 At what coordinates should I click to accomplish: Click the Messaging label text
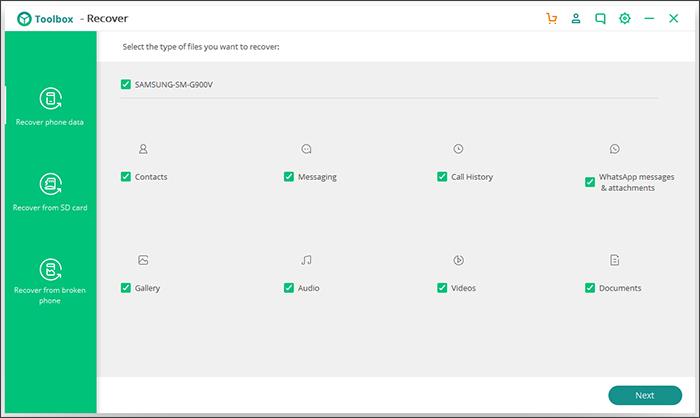point(317,177)
